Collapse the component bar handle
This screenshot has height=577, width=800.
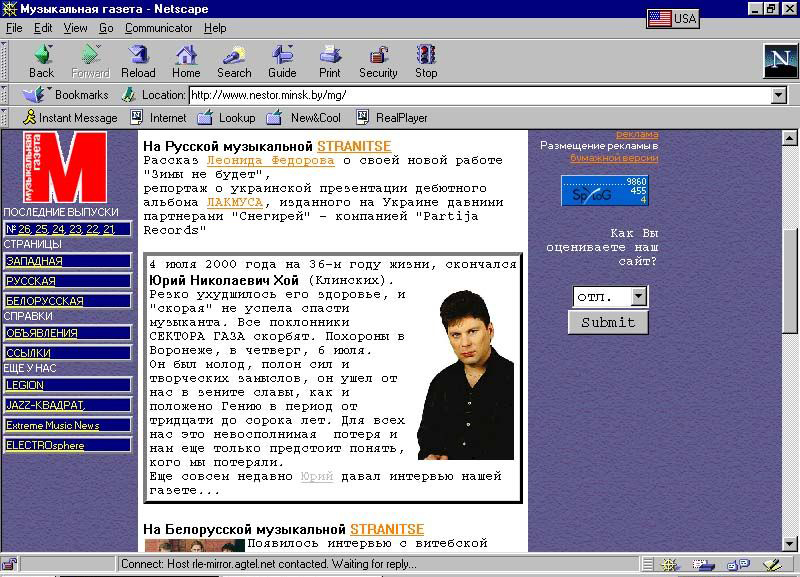[x=647, y=564]
